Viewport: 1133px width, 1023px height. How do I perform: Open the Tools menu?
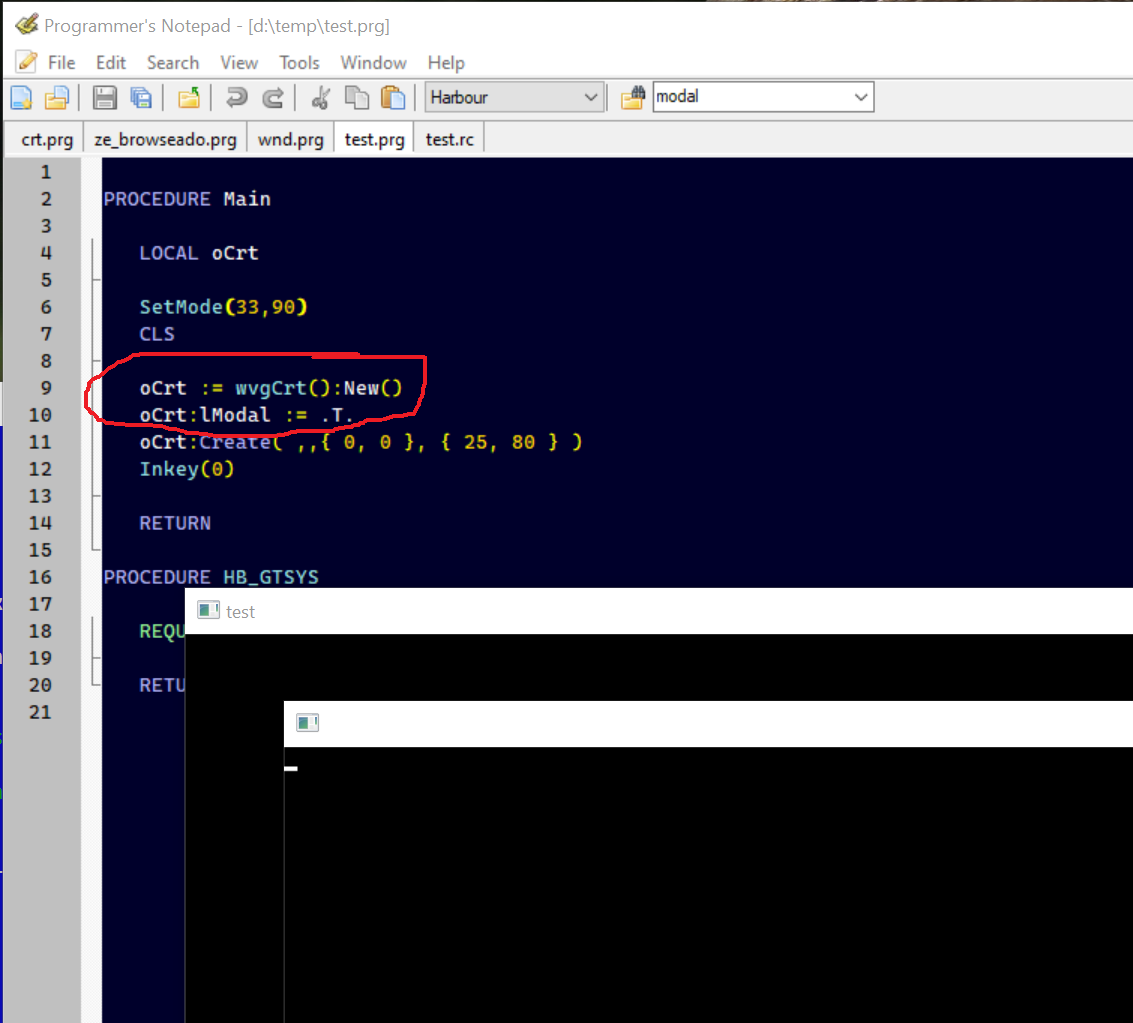click(x=299, y=62)
